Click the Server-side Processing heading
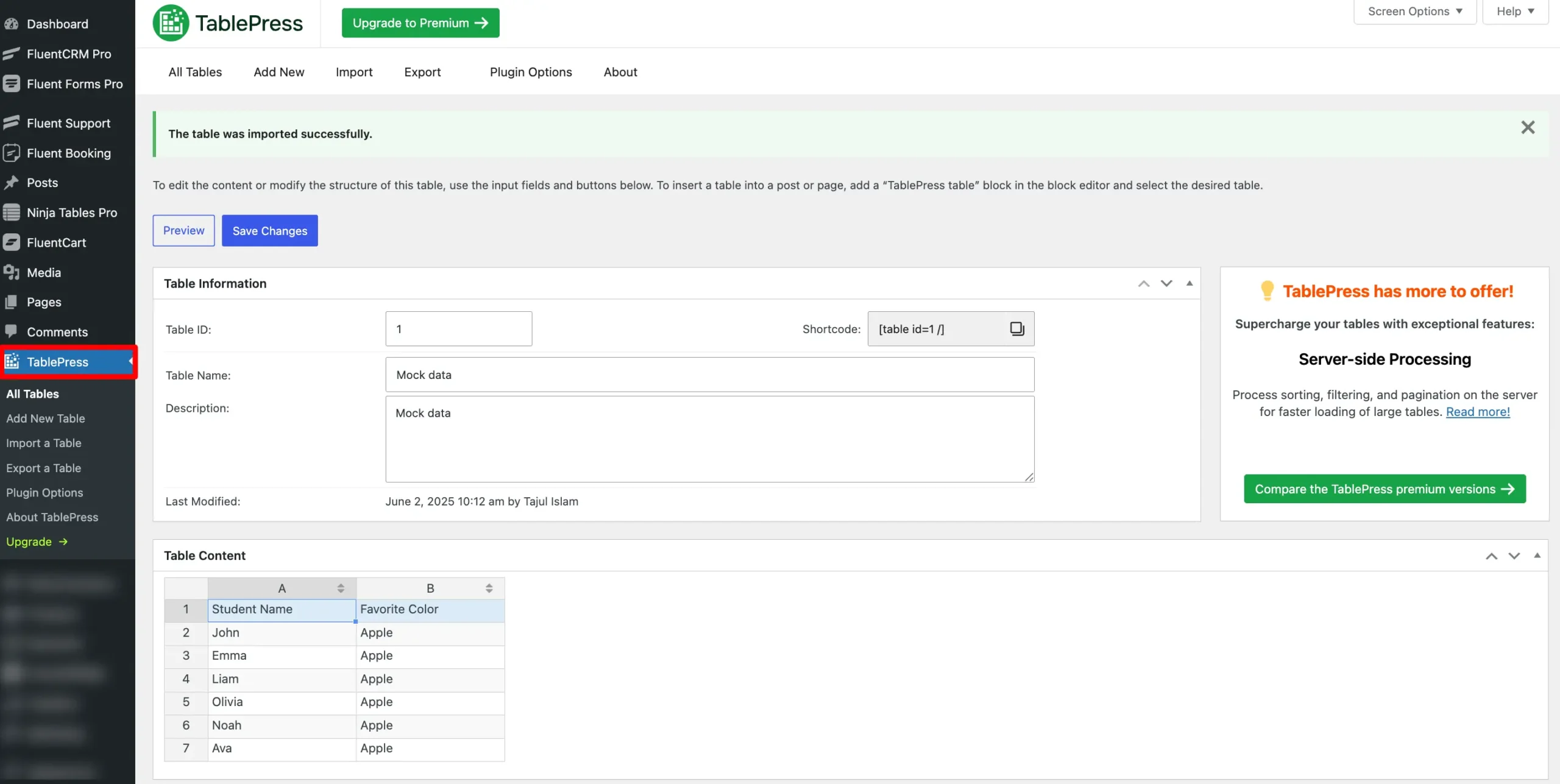The height and width of the screenshot is (784, 1560). pos(1384,359)
